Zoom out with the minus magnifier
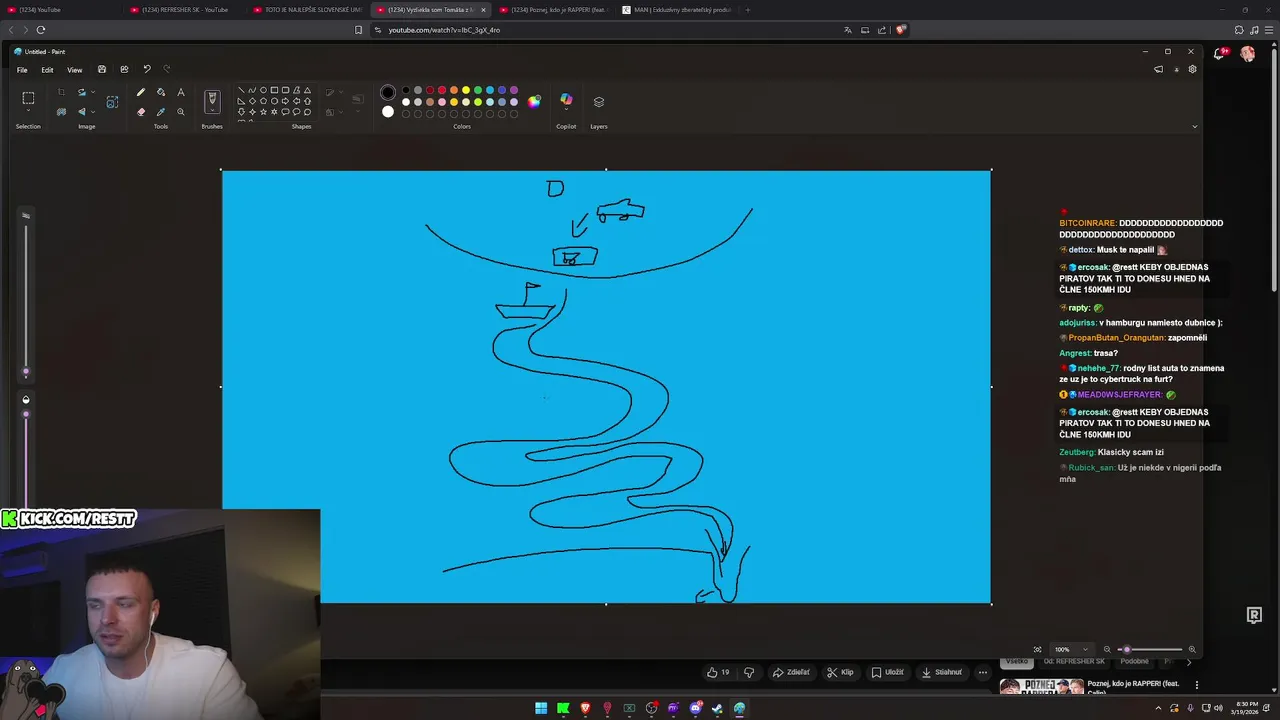1280x720 pixels. pos(1107,650)
